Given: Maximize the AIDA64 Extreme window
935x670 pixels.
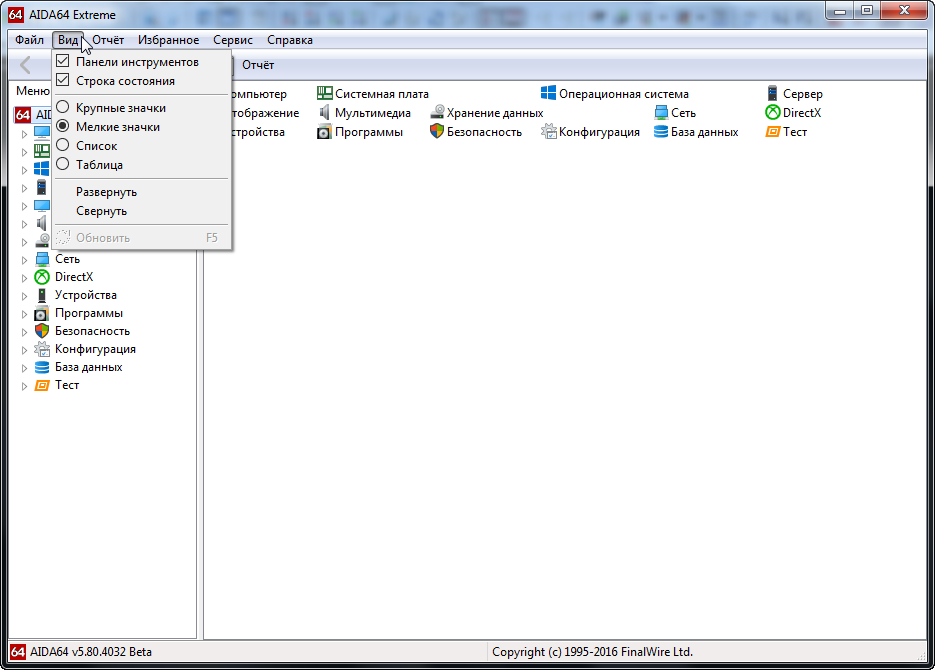Looking at the screenshot, I should tap(866, 11).
